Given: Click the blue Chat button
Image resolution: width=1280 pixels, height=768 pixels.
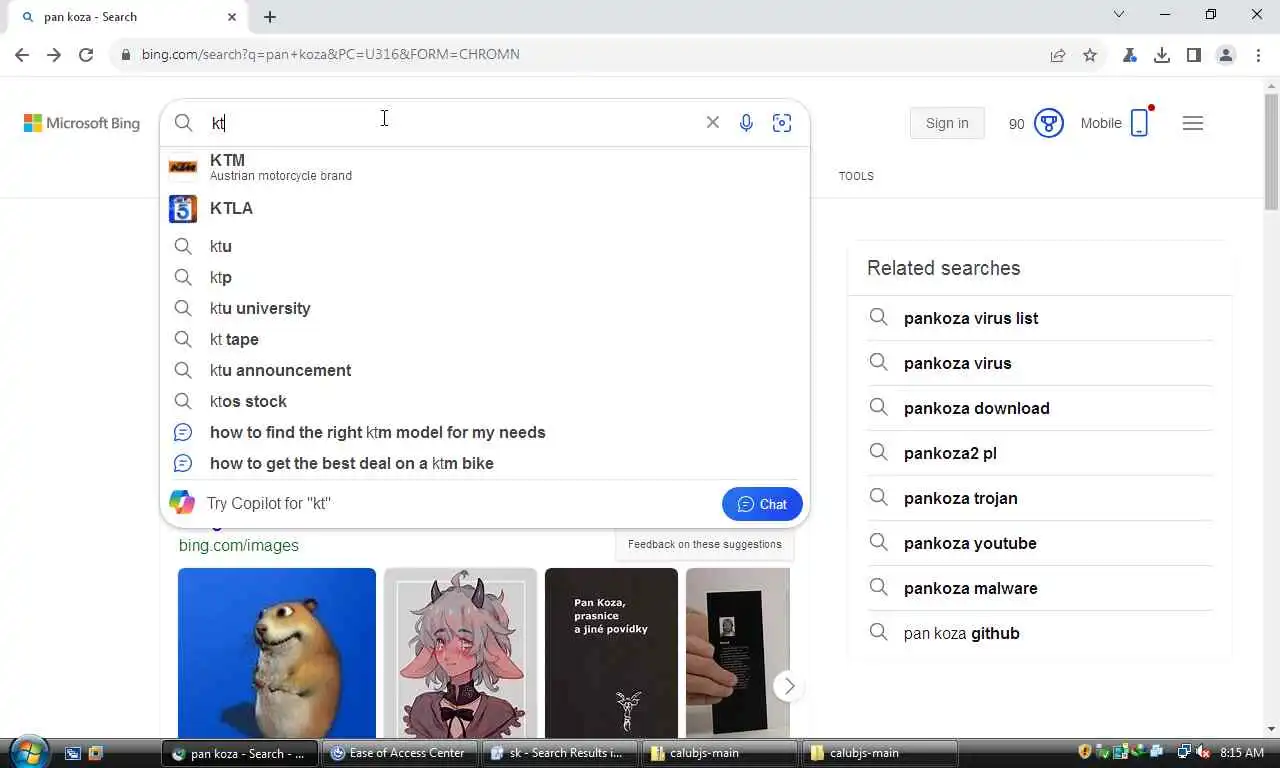Looking at the screenshot, I should point(762,504).
